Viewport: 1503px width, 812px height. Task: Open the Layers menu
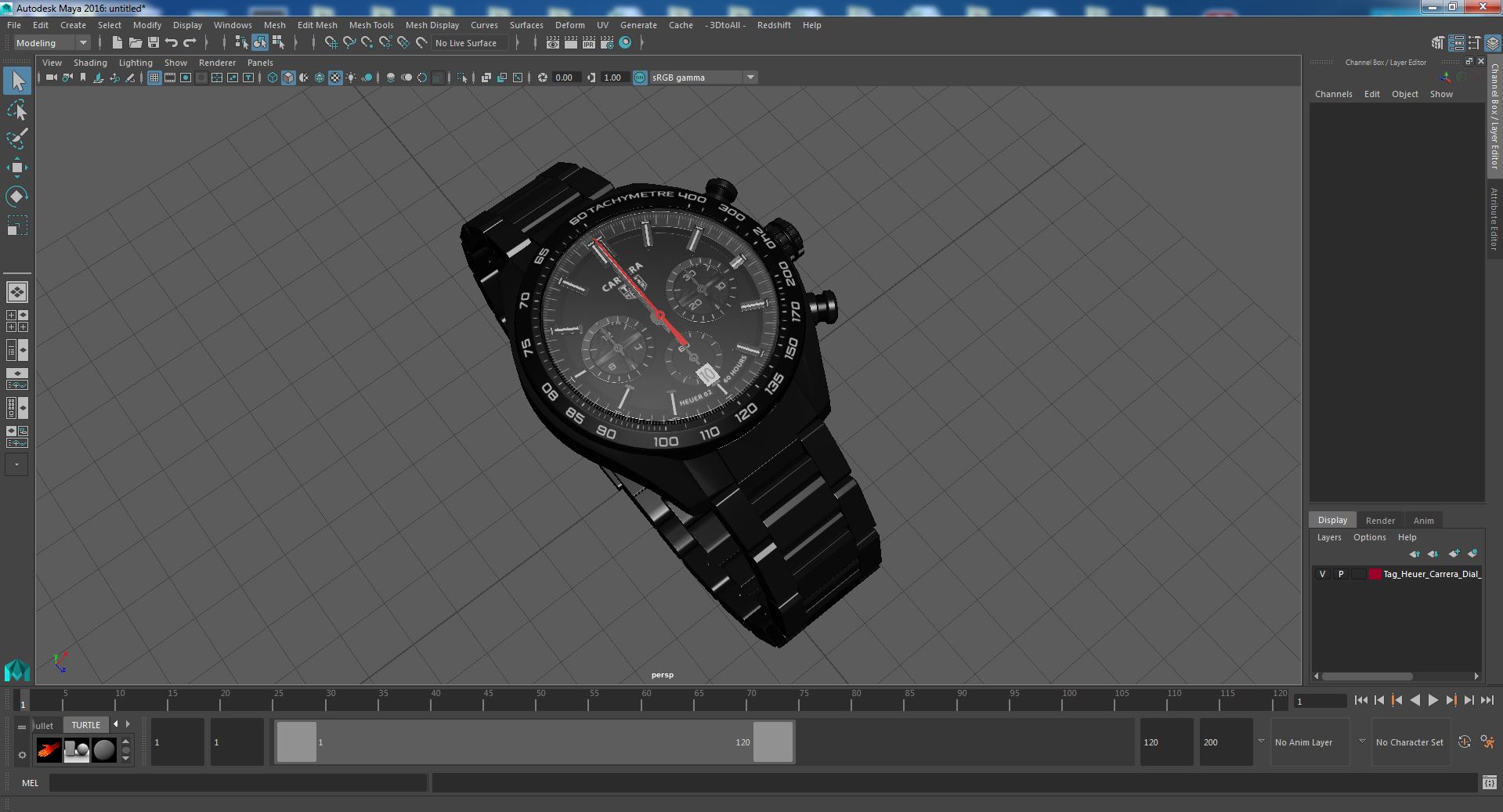(1328, 537)
